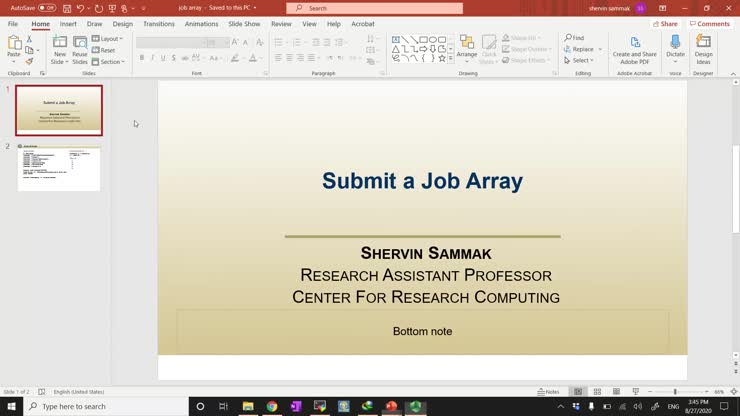
Task: Open the Reuse Slides pane
Action: coord(80,50)
